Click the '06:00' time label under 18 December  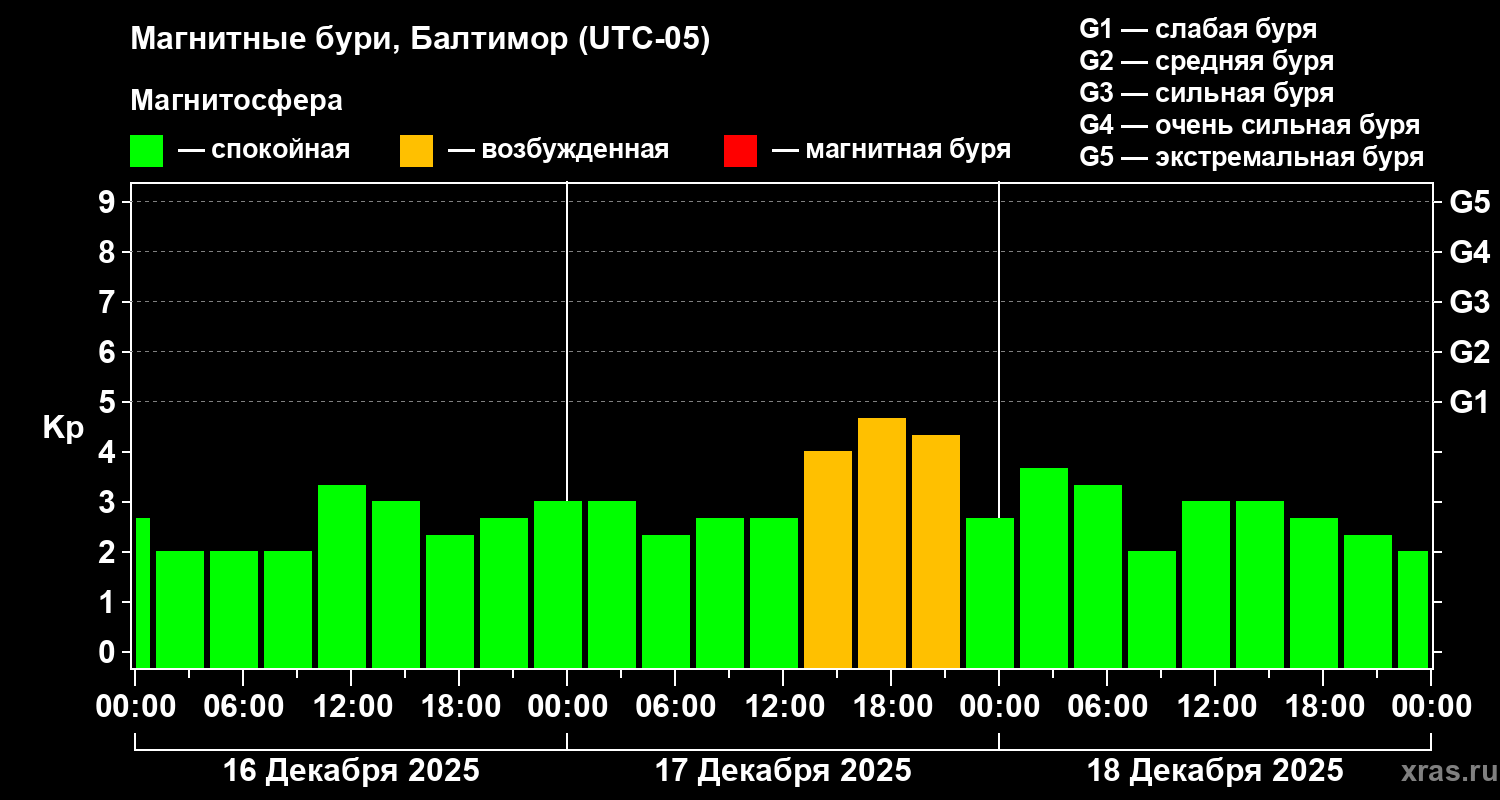(1107, 707)
